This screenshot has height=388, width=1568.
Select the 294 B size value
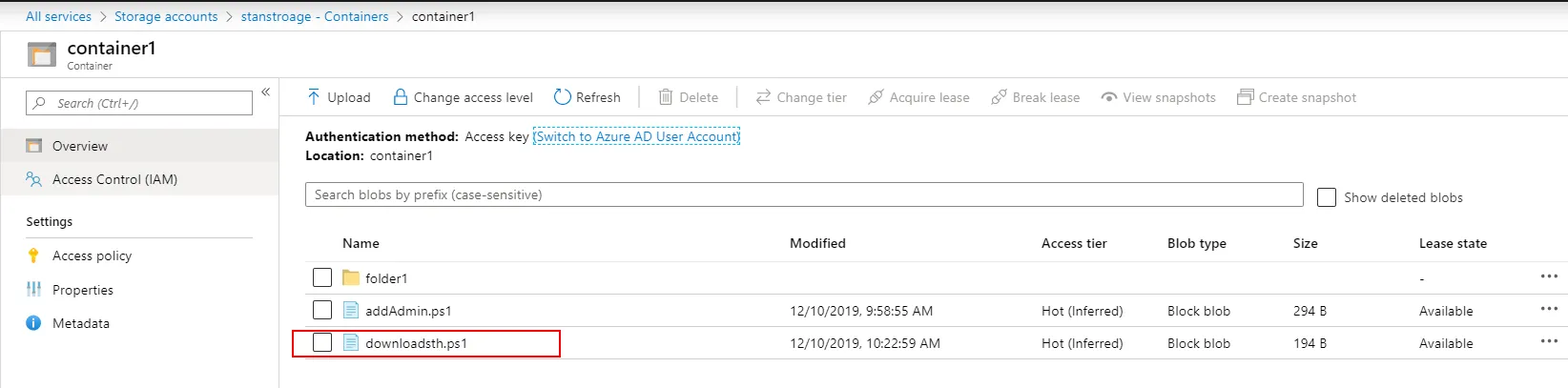click(x=1310, y=311)
